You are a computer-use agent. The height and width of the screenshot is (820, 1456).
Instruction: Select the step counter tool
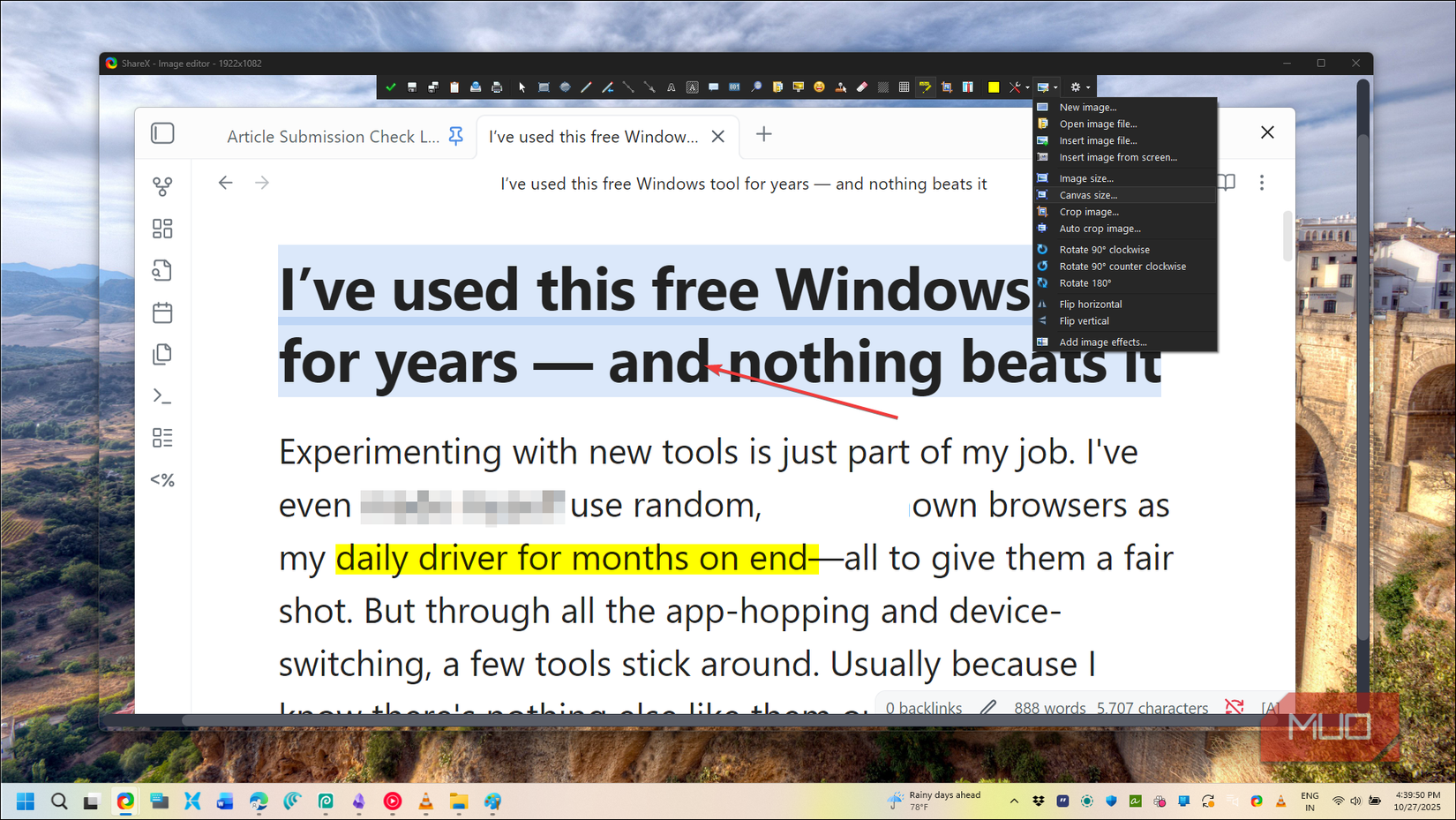point(735,87)
